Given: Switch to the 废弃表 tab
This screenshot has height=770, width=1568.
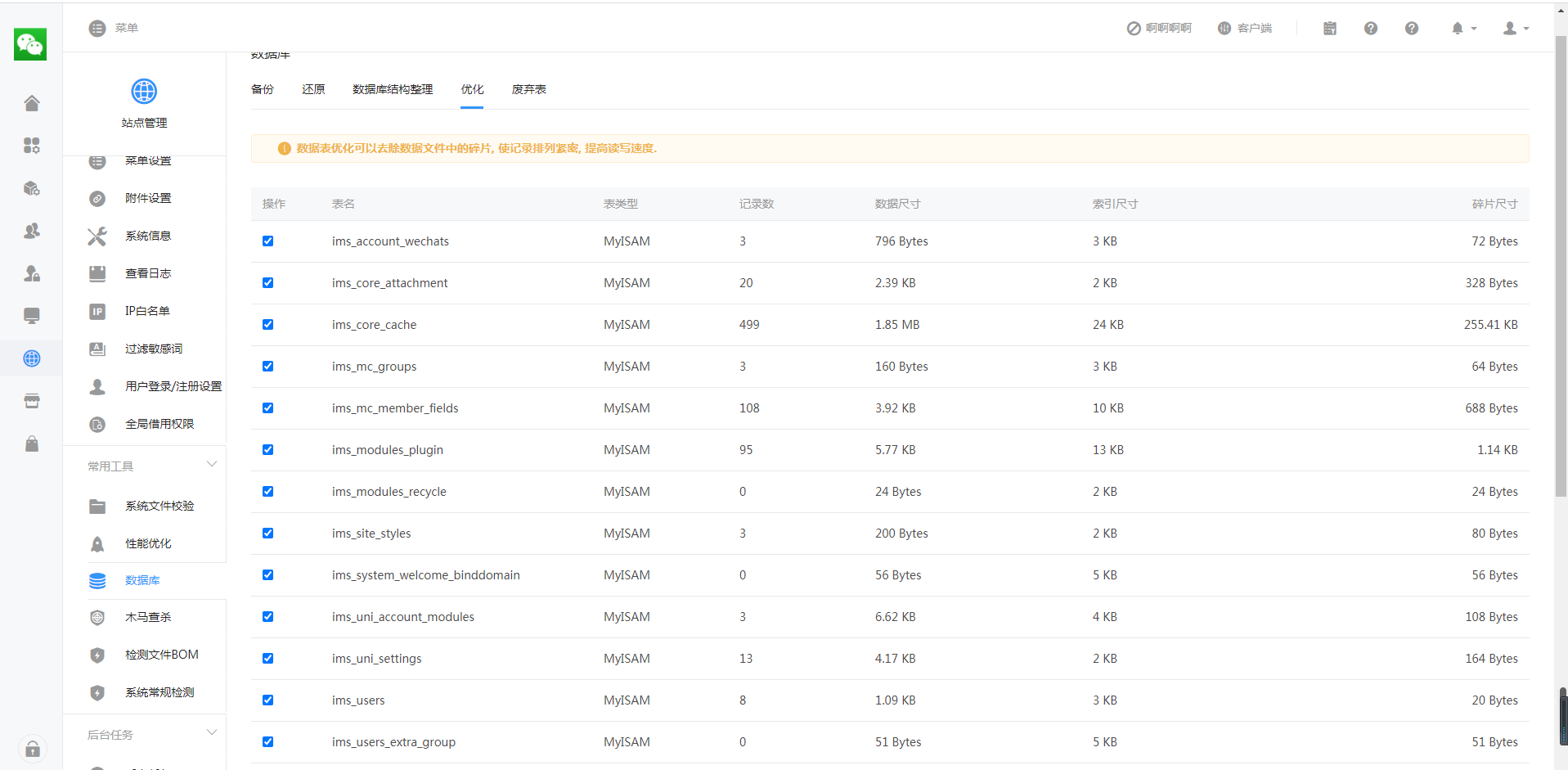Looking at the screenshot, I should coord(529,89).
